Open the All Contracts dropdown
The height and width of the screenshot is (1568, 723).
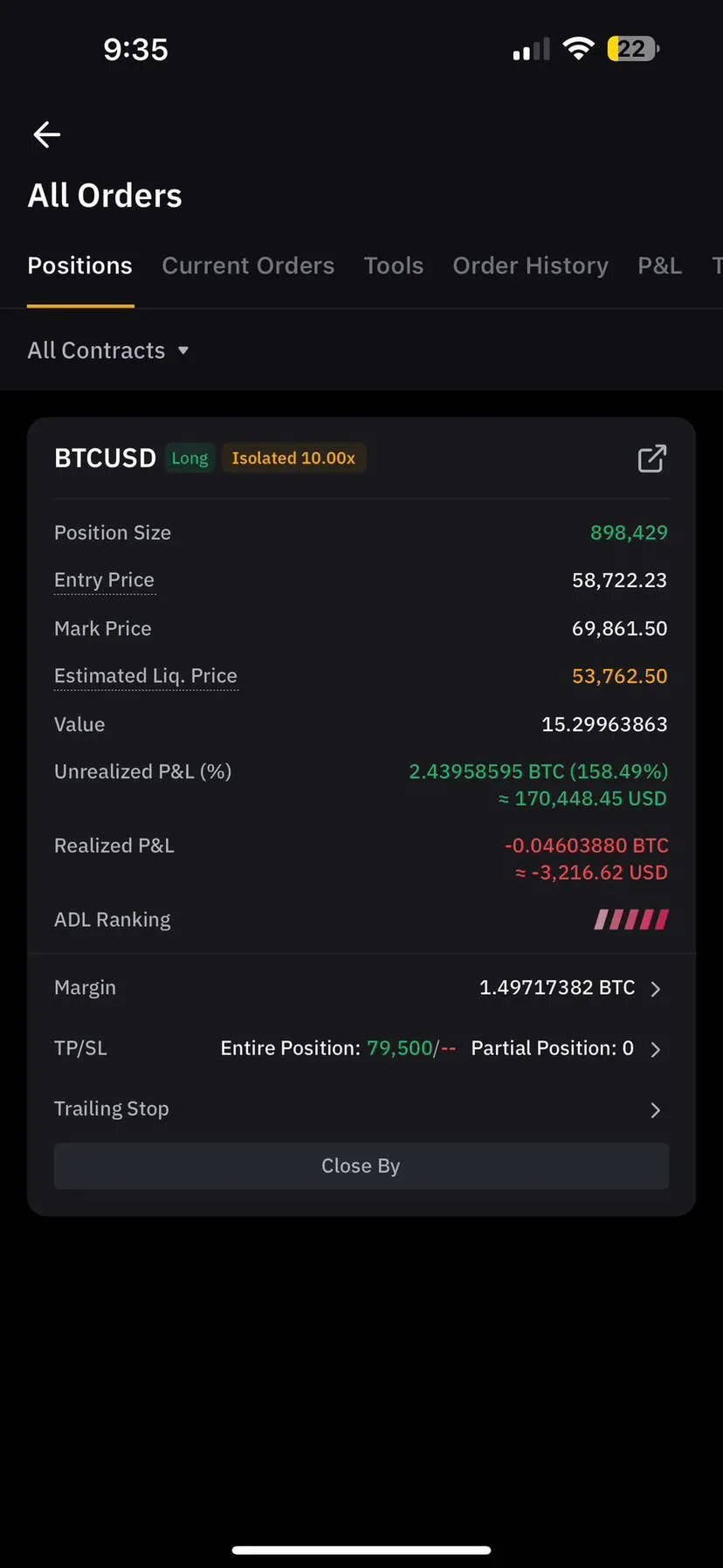pyautogui.click(x=108, y=350)
